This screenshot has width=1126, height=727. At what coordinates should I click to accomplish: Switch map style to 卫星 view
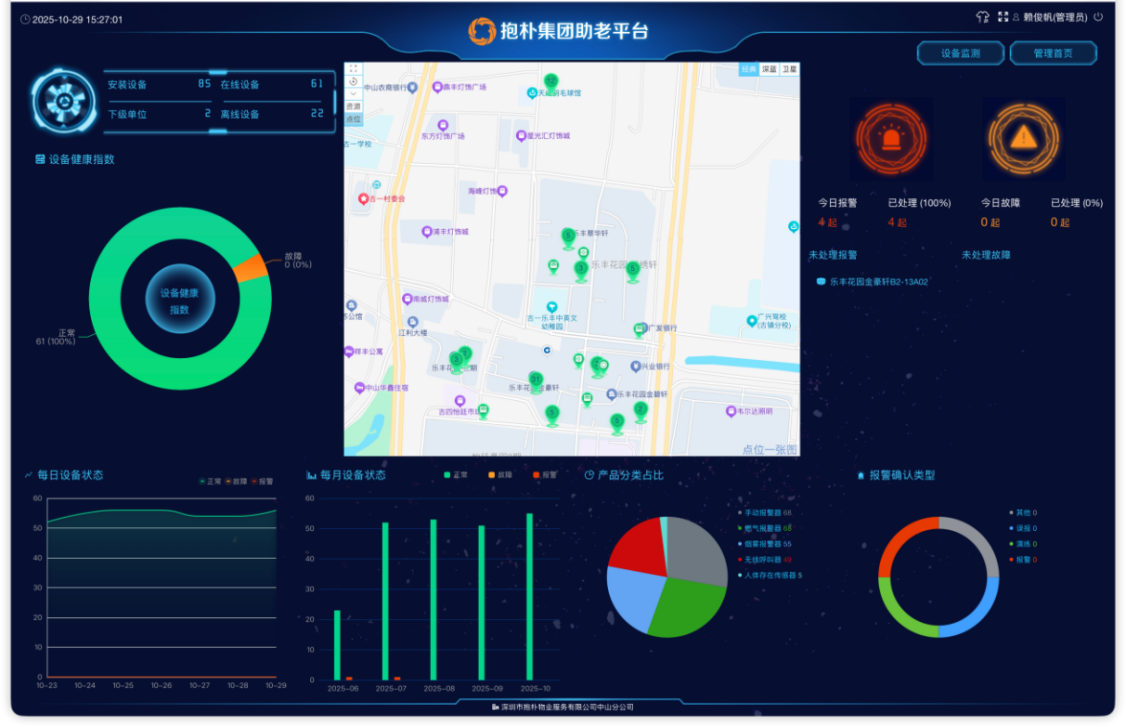tap(790, 69)
